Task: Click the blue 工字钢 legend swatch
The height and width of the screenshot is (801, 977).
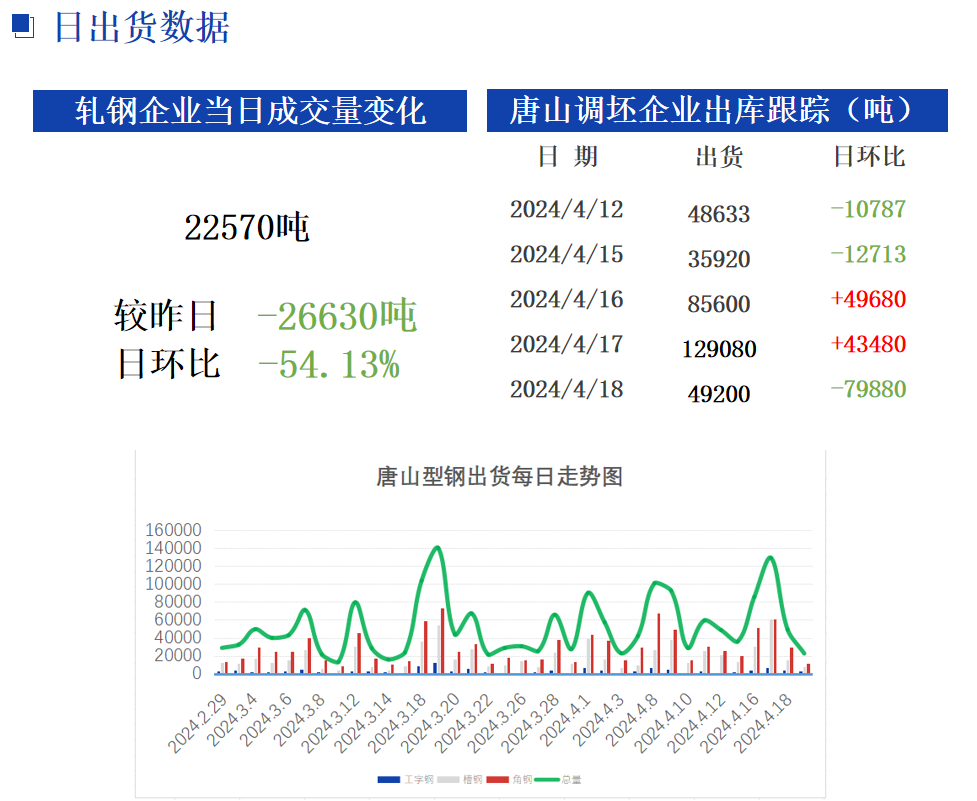Action: click(x=389, y=779)
